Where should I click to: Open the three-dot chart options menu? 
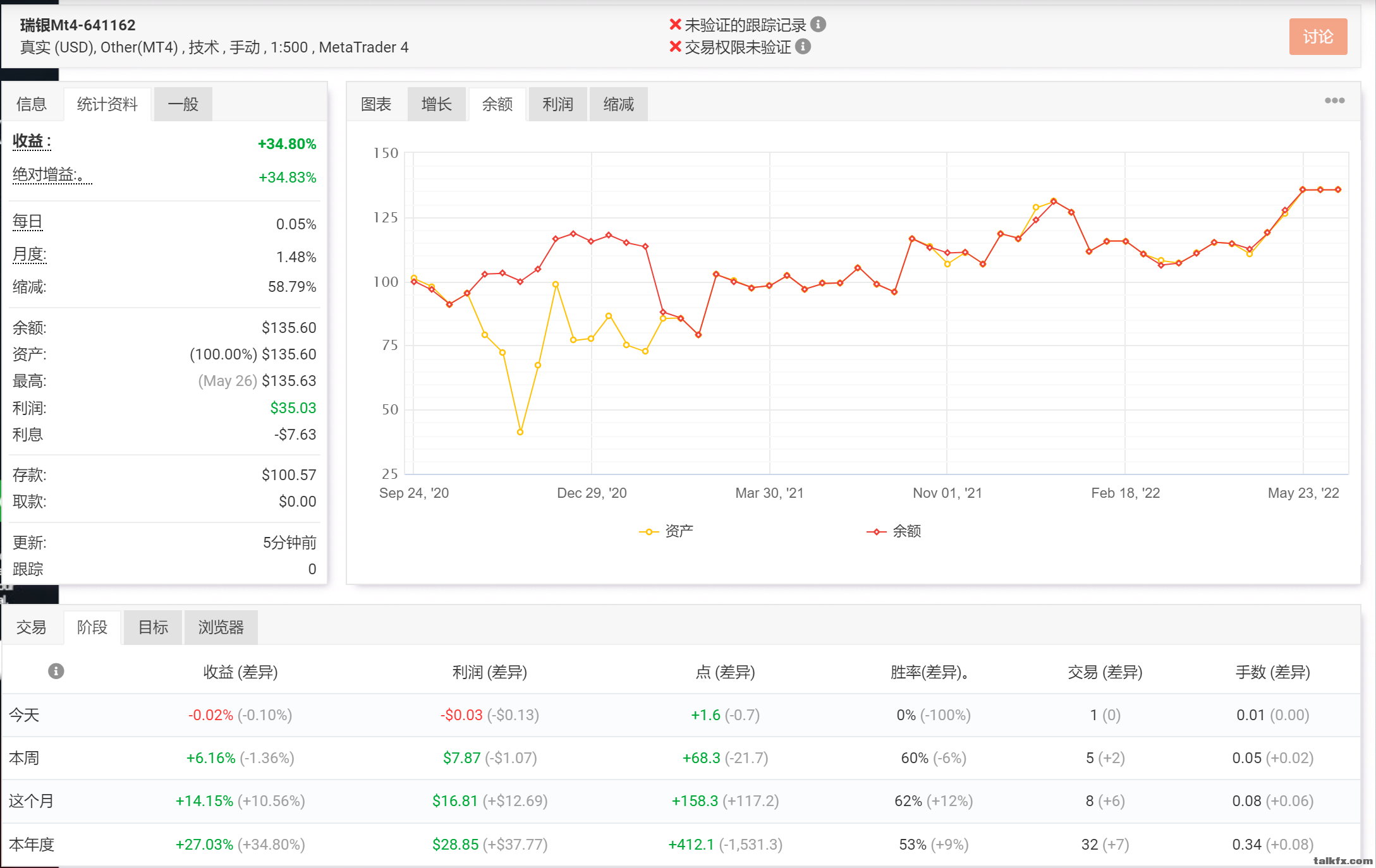pyautogui.click(x=1334, y=100)
